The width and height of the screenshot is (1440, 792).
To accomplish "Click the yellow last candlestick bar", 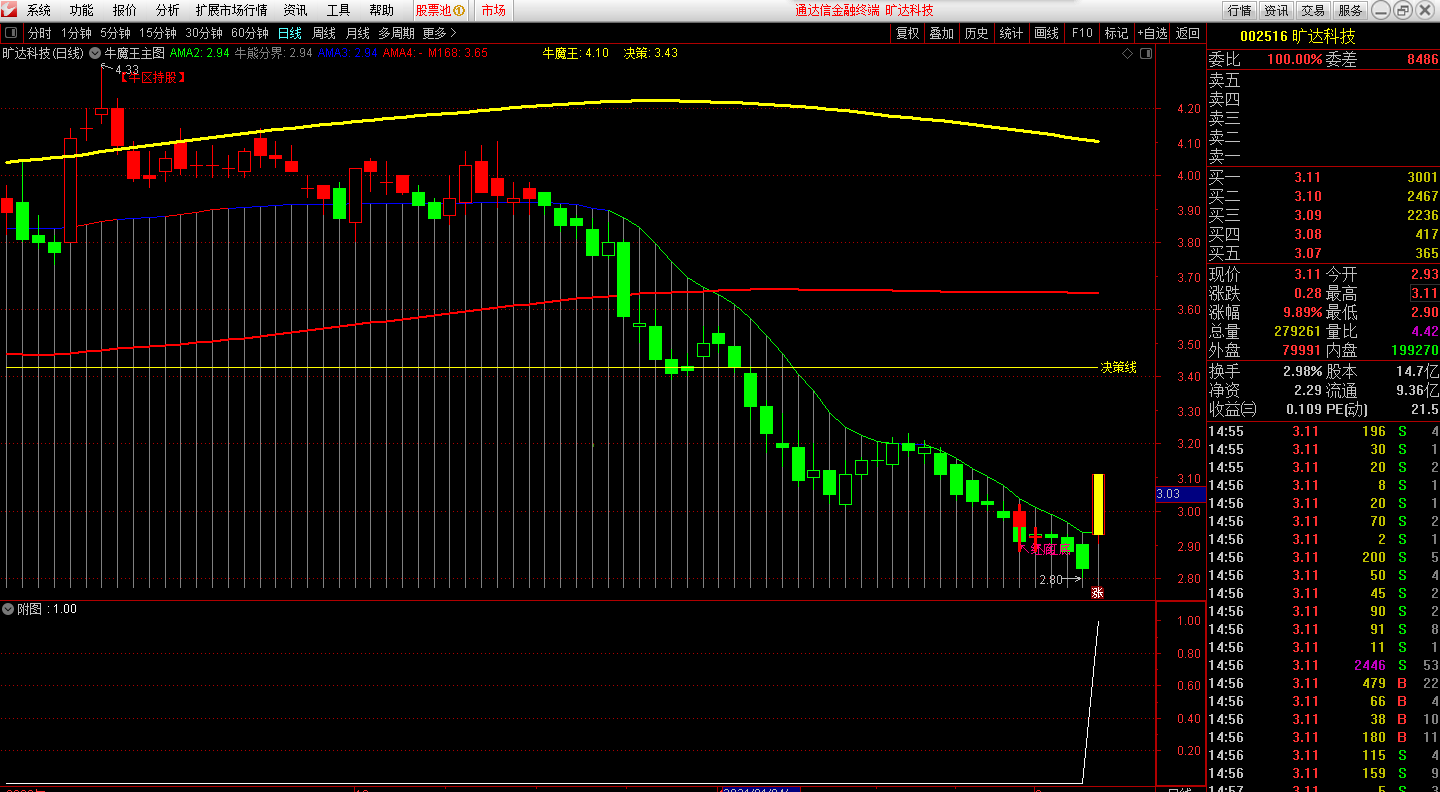I will (x=1097, y=504).
